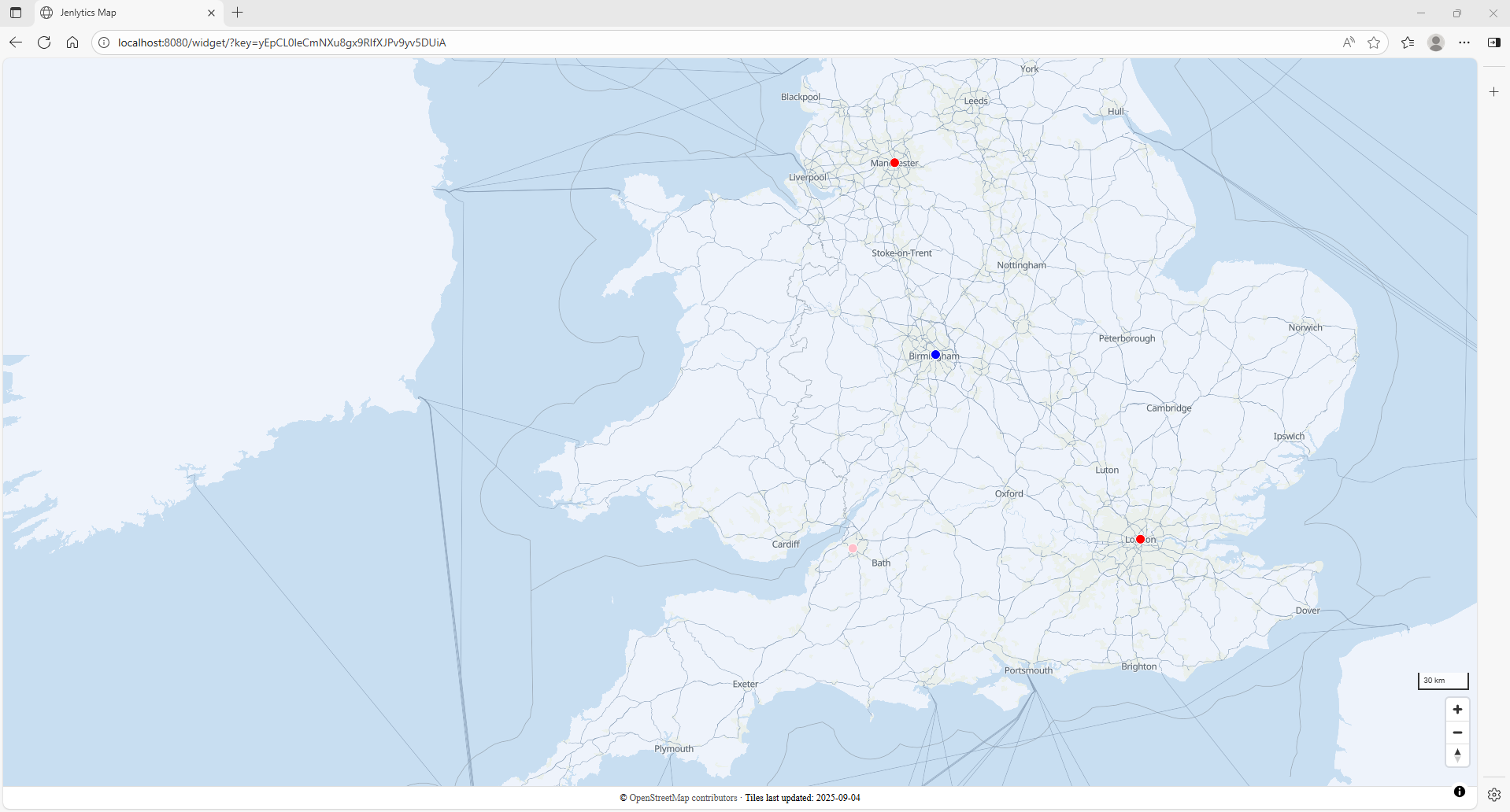Open the favorites list icon
Image resolution: width=1510 pixels, height=812 pixels.
click(1408, 42)
